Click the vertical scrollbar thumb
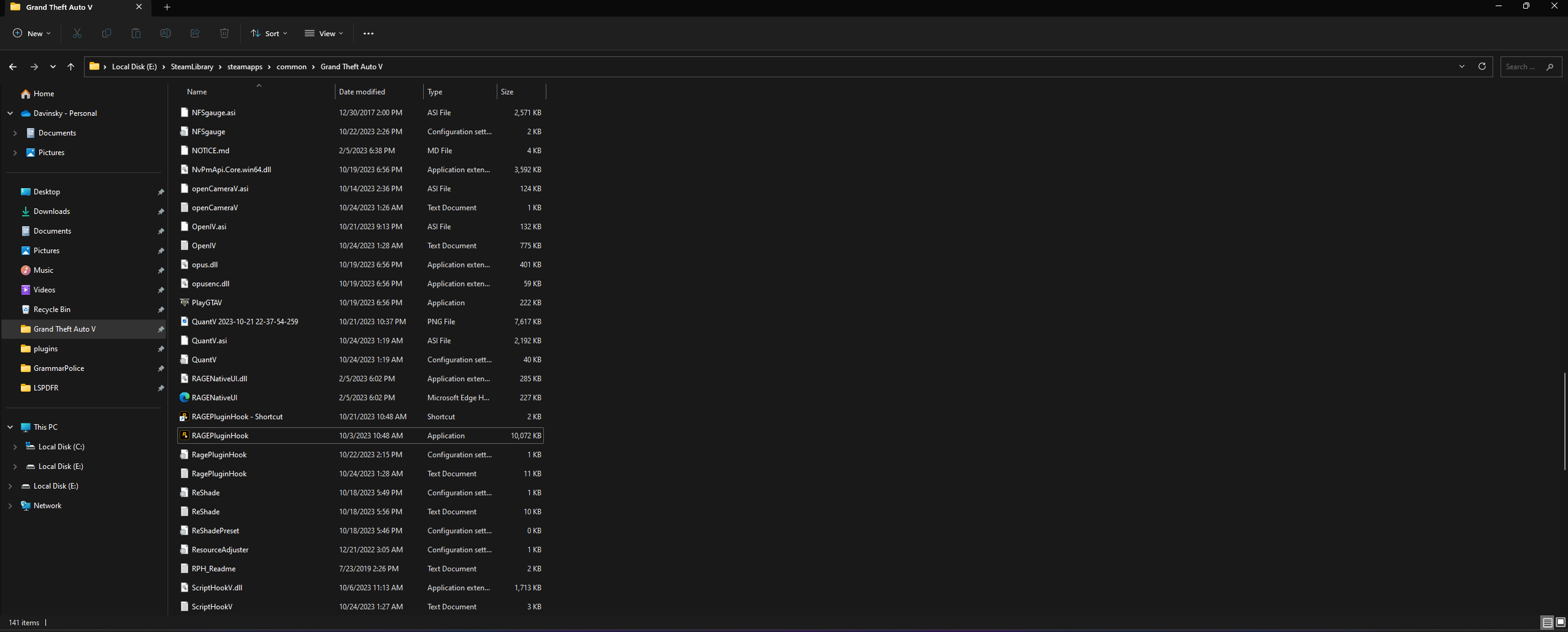1568x632 pixels. tap(1564, 421)
